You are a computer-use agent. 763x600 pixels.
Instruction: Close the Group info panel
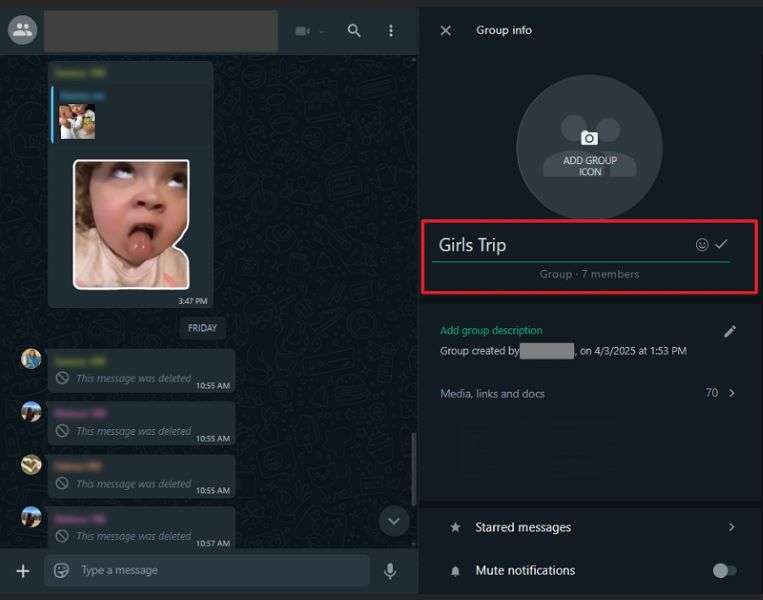point(446,31)
